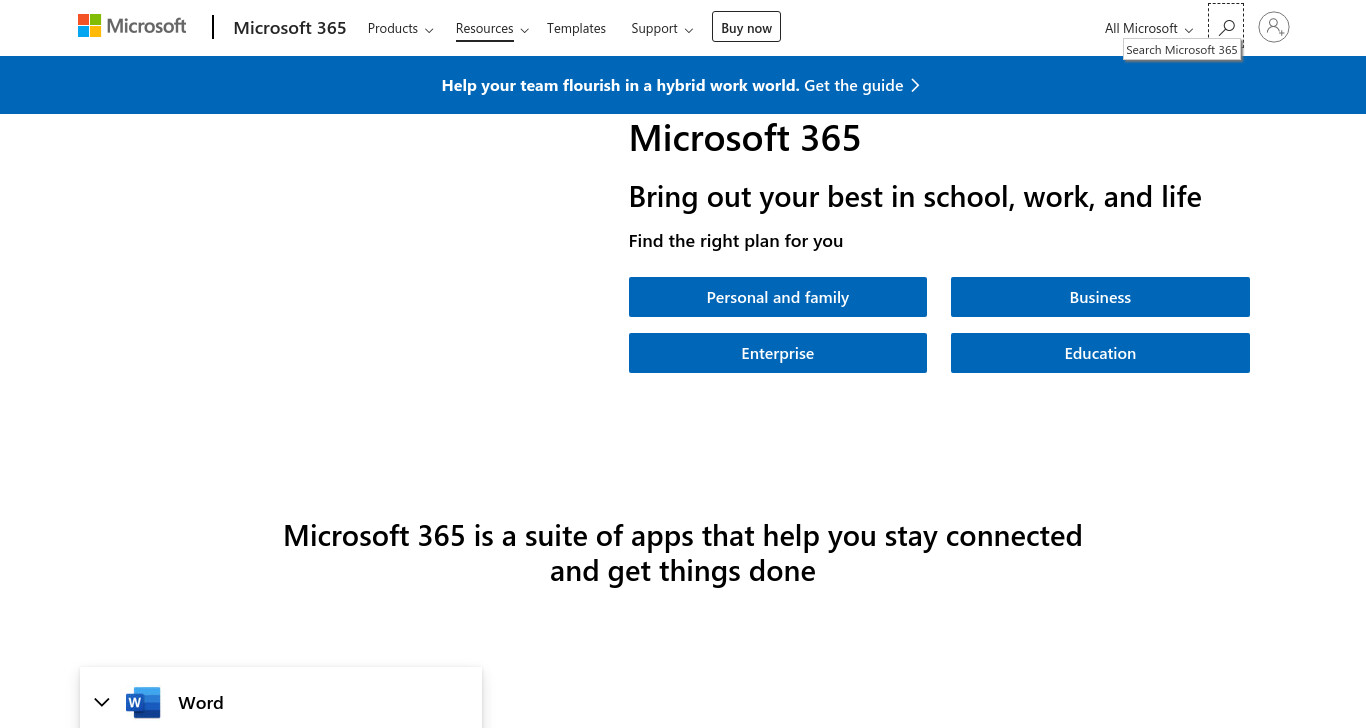Click the Buy now button
Screen dimensions: 1366x728
[x=746, y=27]
